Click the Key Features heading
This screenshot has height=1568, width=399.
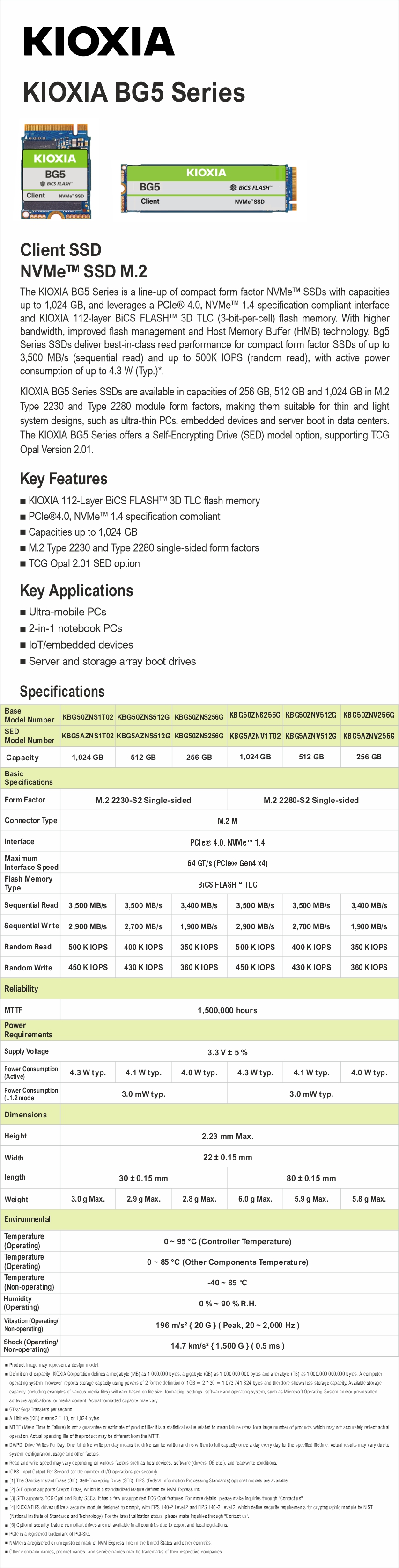coord(63,478)
